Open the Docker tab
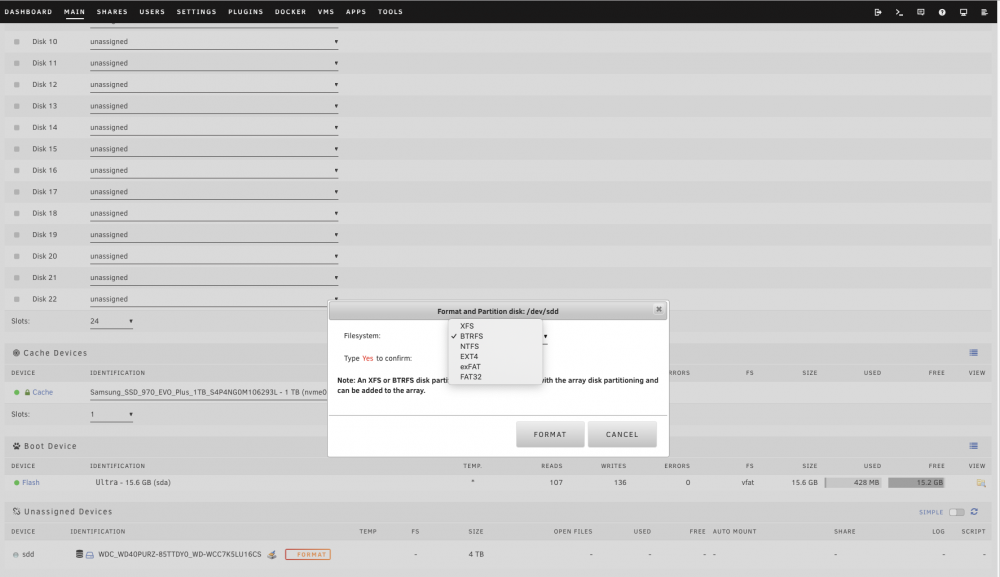Screen dimensions: 1000x577 pos(290,11)
